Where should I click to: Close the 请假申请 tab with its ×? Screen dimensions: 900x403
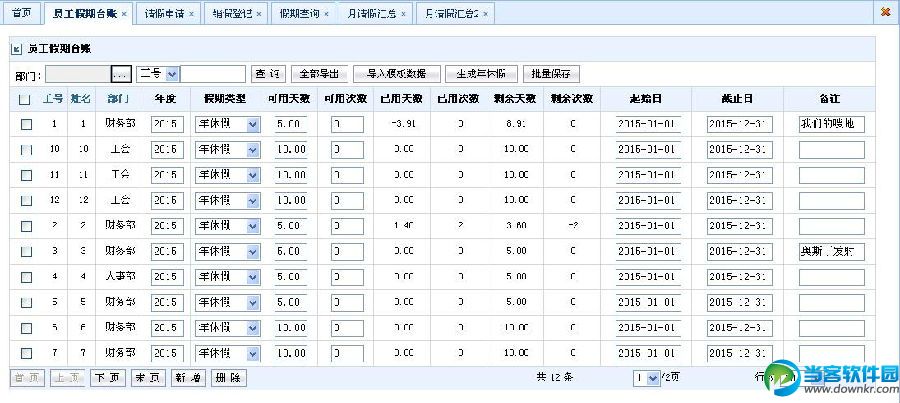(191, 13)
